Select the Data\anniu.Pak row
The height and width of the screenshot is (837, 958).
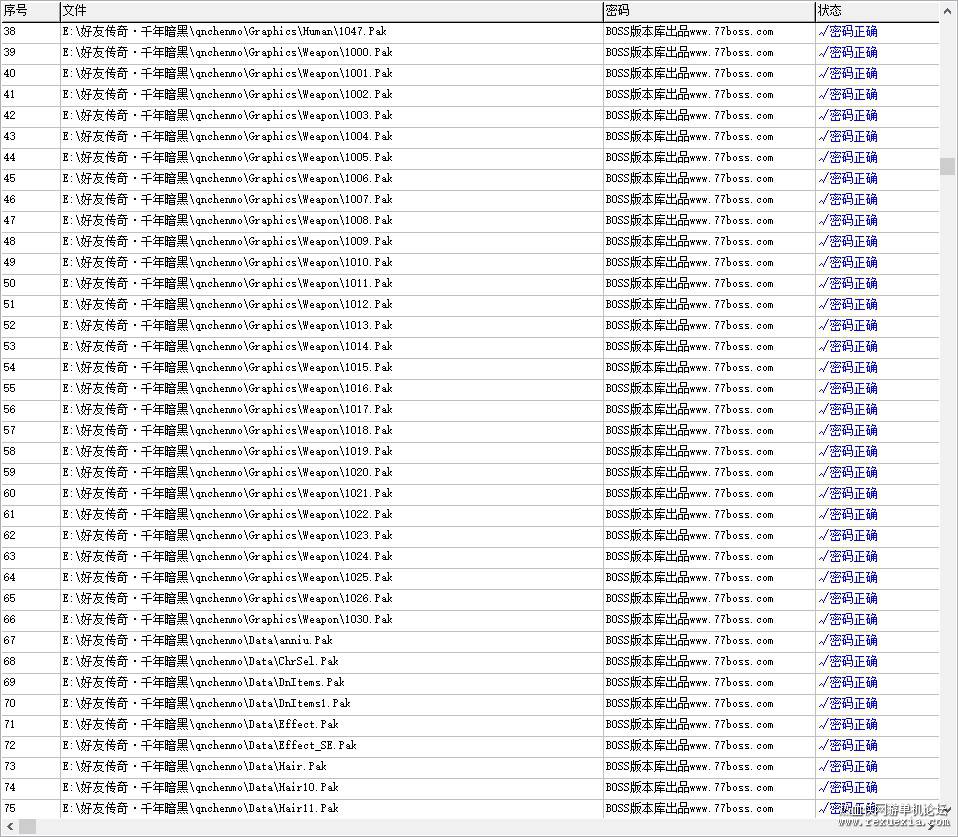click(x=470, y=640)
